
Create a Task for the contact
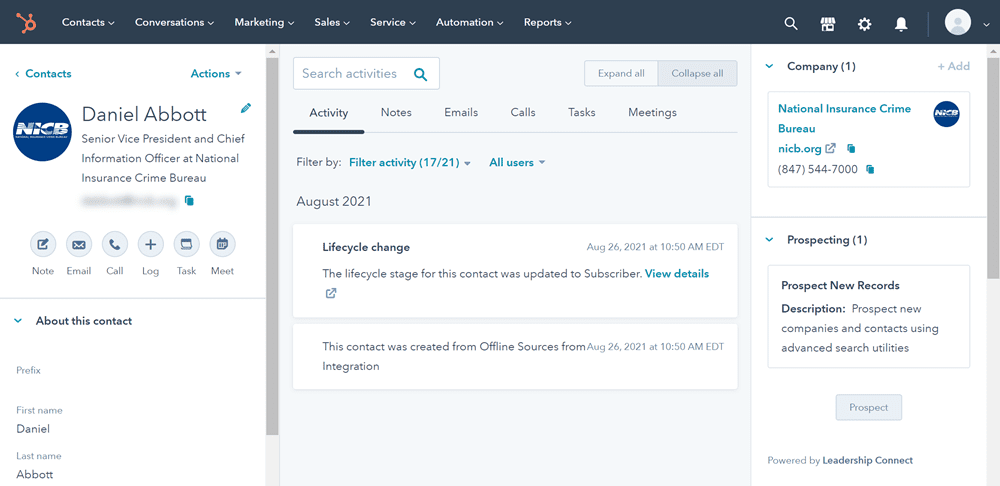point(186,244)
